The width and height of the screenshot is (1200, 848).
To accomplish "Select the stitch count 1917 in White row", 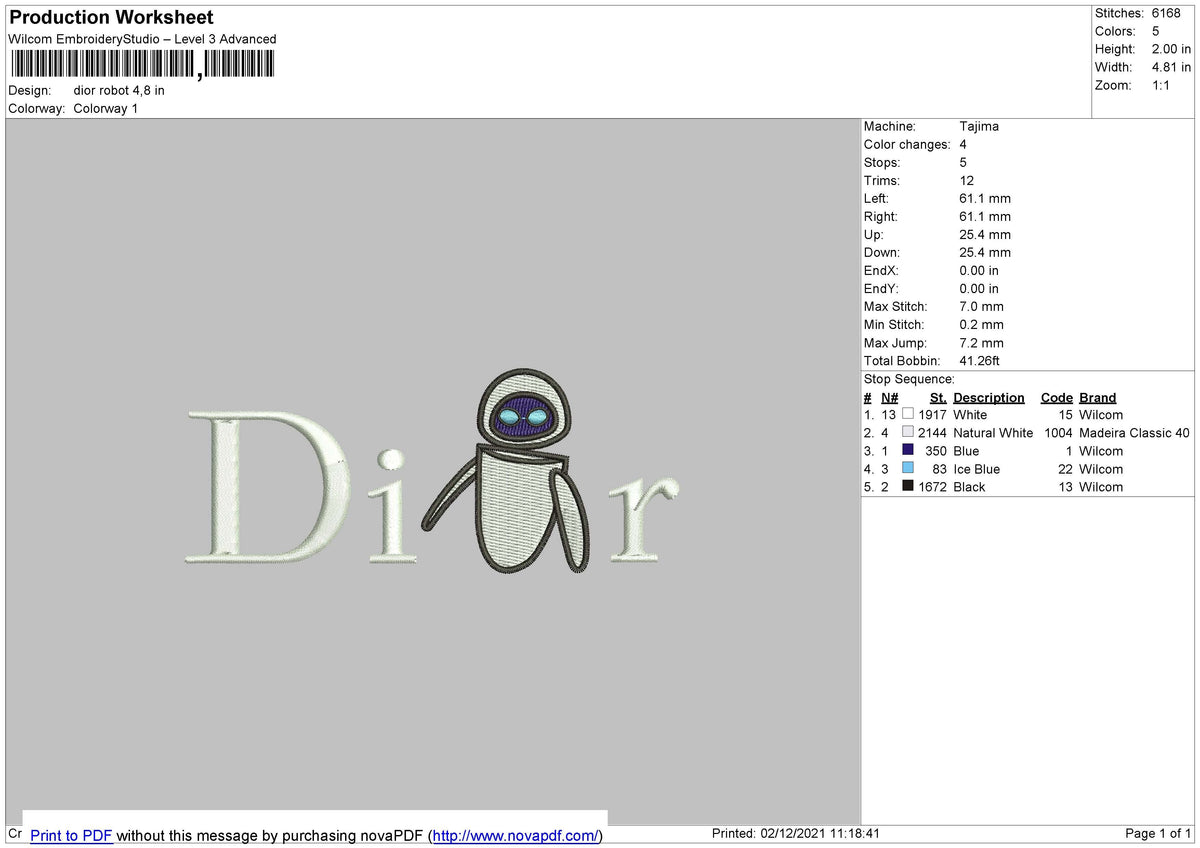I will coord(932,415).
